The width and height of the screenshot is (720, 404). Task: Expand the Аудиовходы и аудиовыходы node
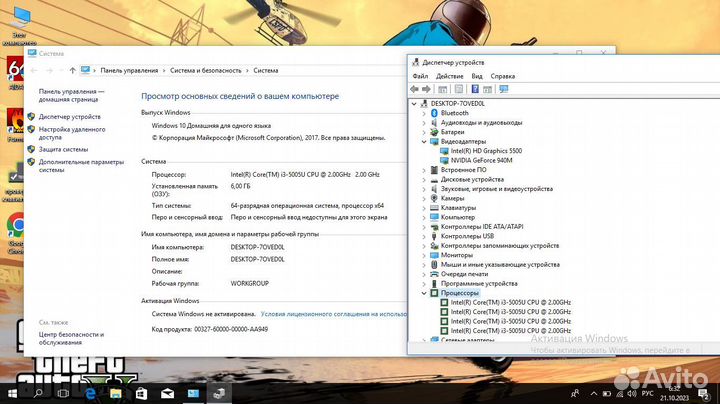(x=424, y=123)
